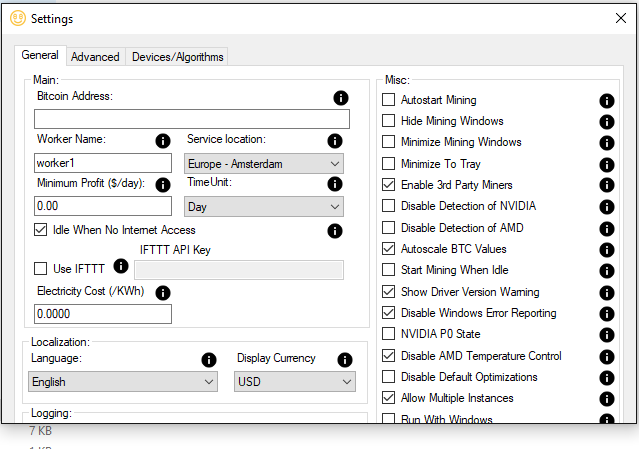
Task: Click the info icon beside Bitcoin Address
Action: [340, 98]
